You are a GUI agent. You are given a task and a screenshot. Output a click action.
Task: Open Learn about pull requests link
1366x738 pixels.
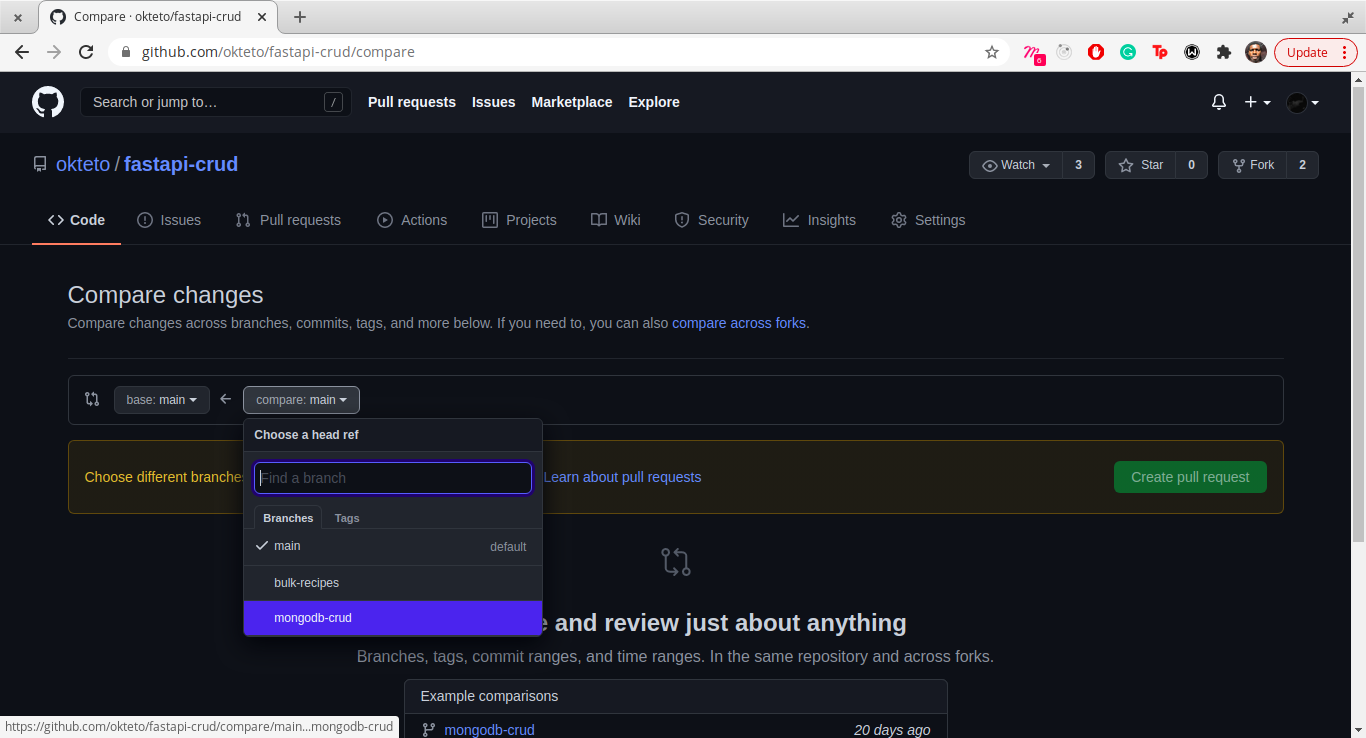coord(622,477)
